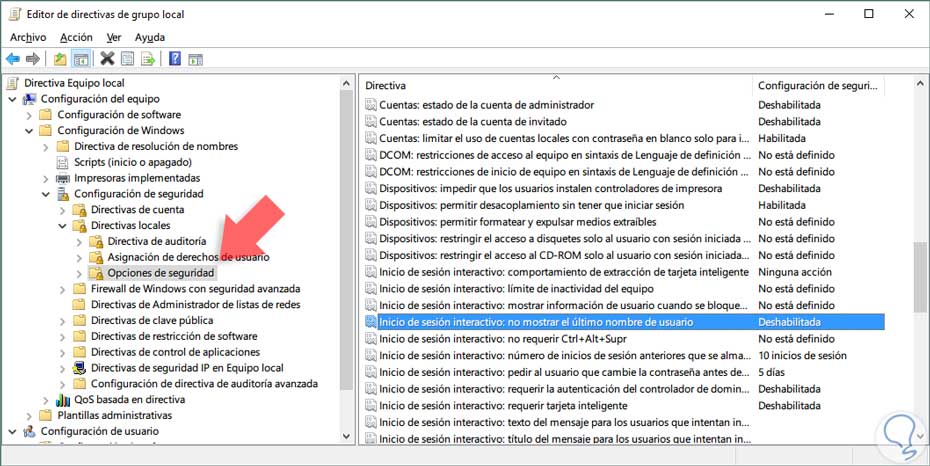
Task: Expand Asignación de derechos de usuario node
Action: [79, 257]
